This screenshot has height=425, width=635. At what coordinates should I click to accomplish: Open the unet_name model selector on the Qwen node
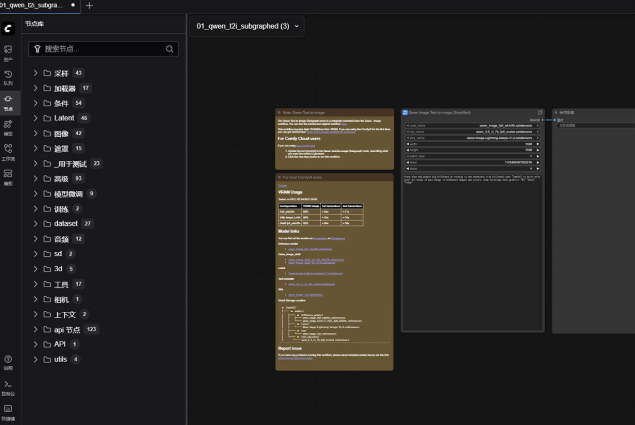(473, 126)
